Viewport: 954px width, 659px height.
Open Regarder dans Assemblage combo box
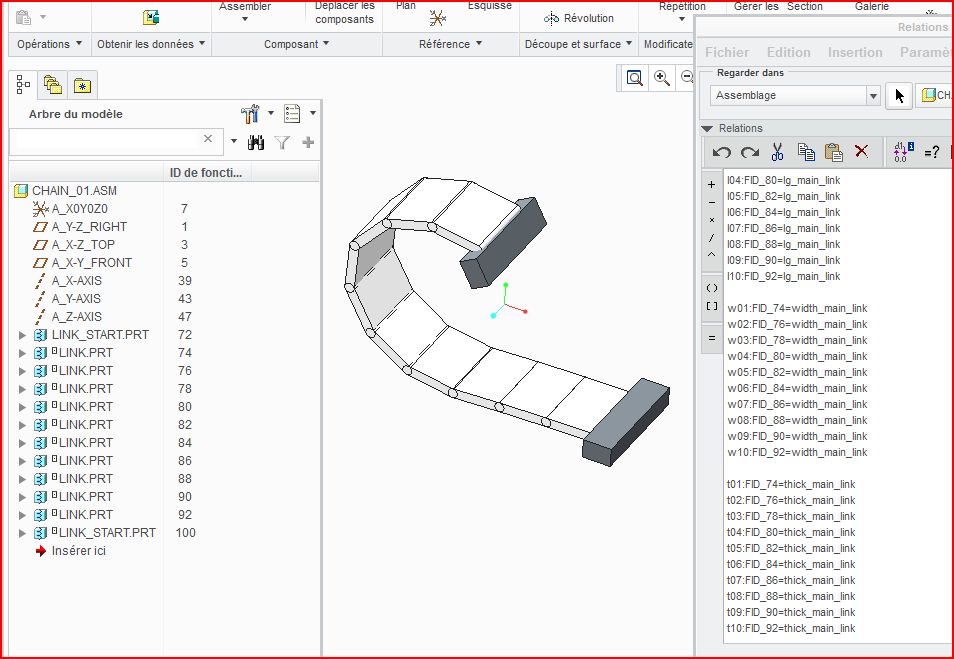tap(795, 96)
